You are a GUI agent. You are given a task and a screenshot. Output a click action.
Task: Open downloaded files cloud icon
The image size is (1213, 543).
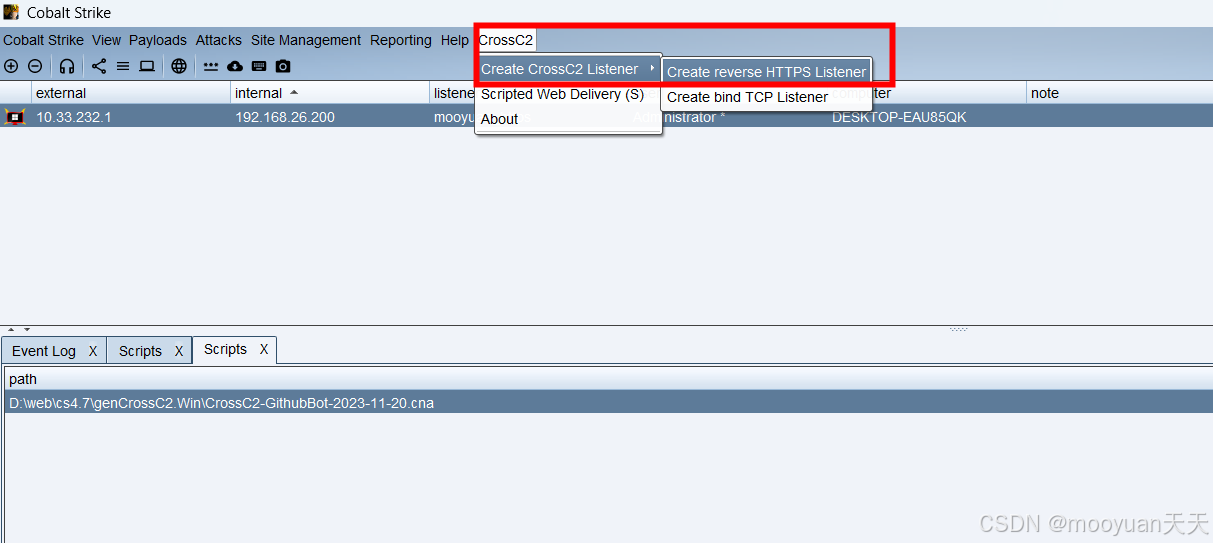235,66
